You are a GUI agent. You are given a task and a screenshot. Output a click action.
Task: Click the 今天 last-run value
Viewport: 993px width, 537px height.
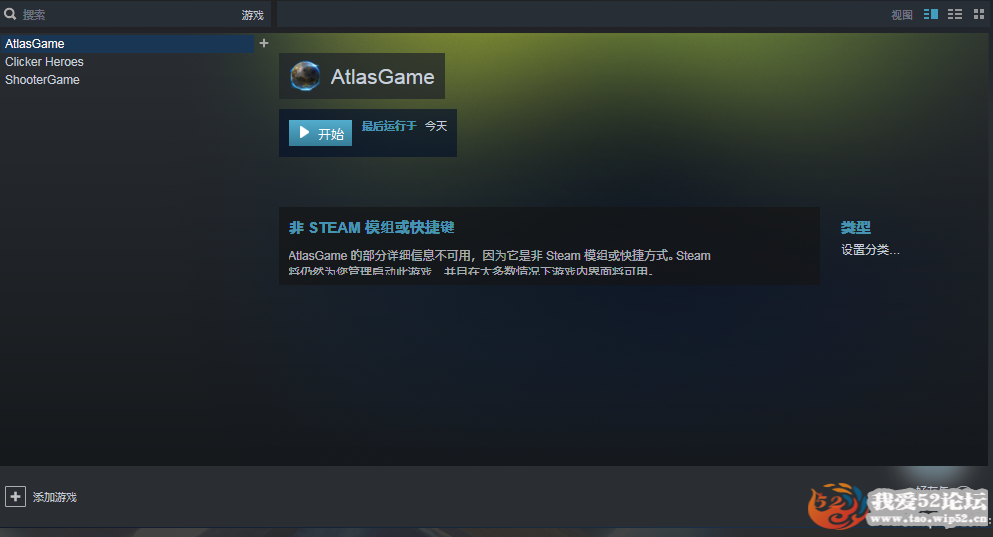click(x=436, y=126)
